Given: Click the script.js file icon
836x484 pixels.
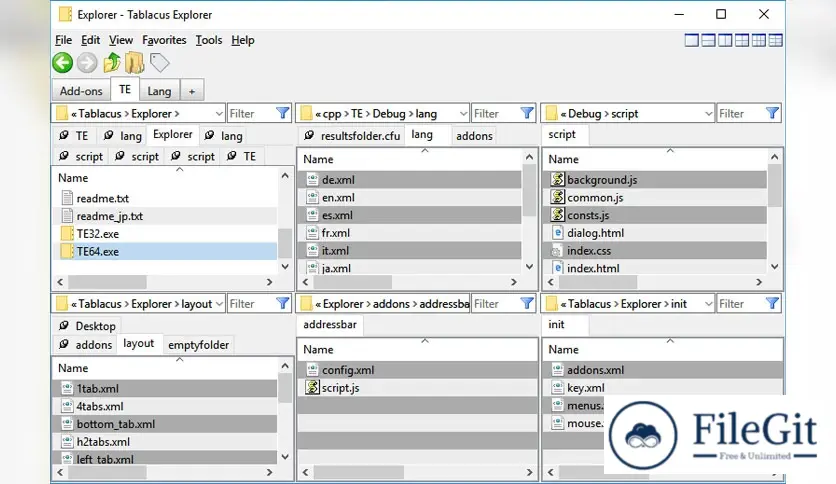Looking at the screenshot, I should click(312, 387).
